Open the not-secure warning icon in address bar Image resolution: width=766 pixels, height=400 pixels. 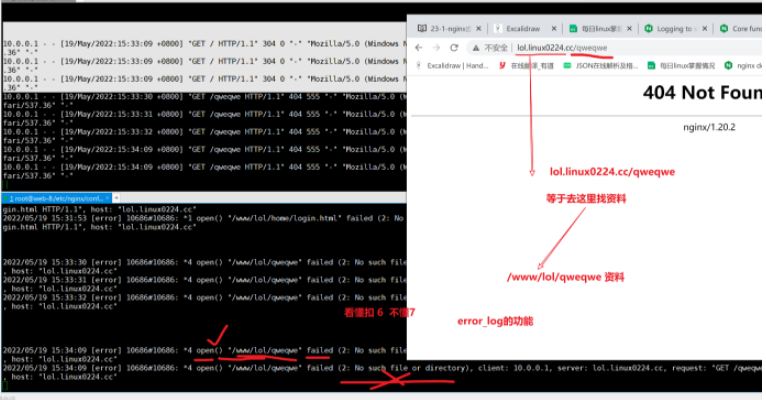click(x=476, y=48)
